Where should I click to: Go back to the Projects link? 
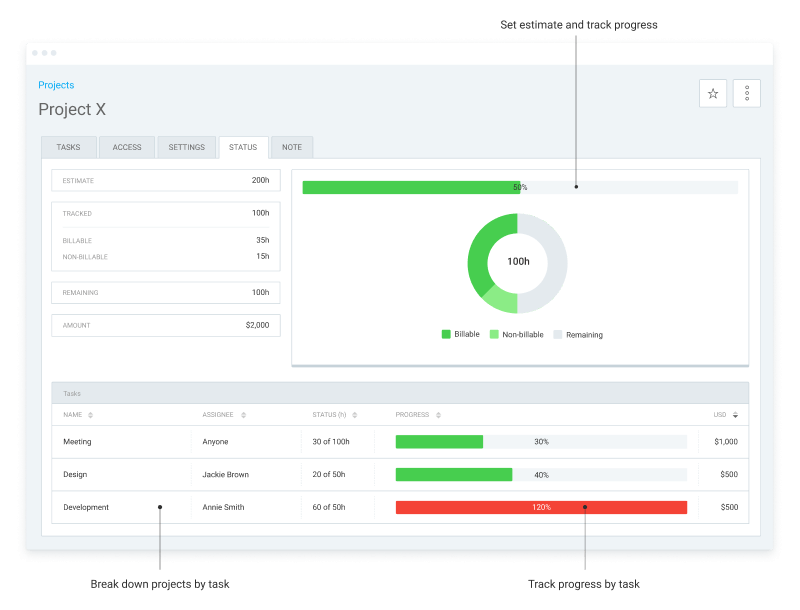coord(56,85)
